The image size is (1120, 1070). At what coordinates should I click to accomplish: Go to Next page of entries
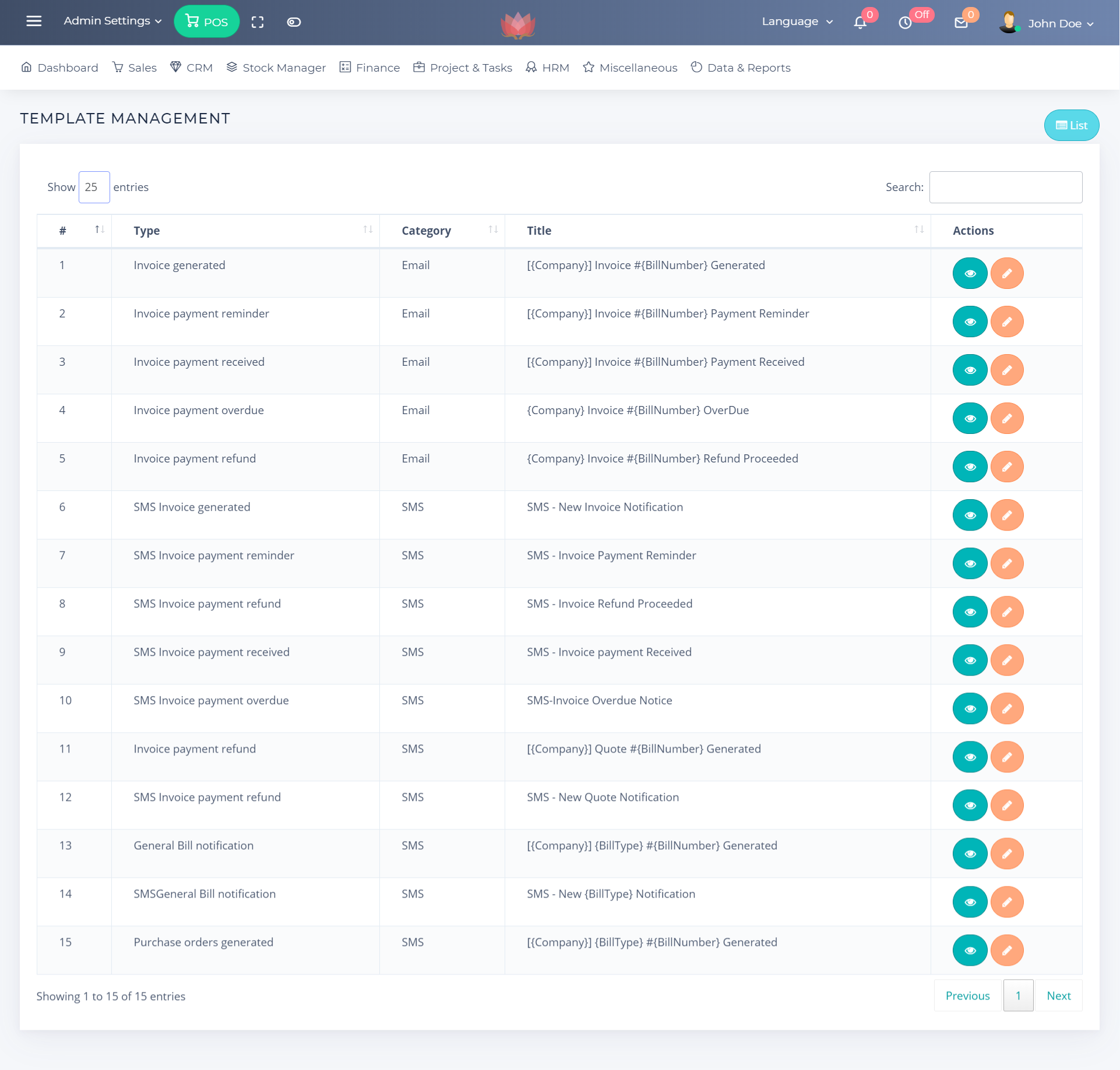[1058, 995]
